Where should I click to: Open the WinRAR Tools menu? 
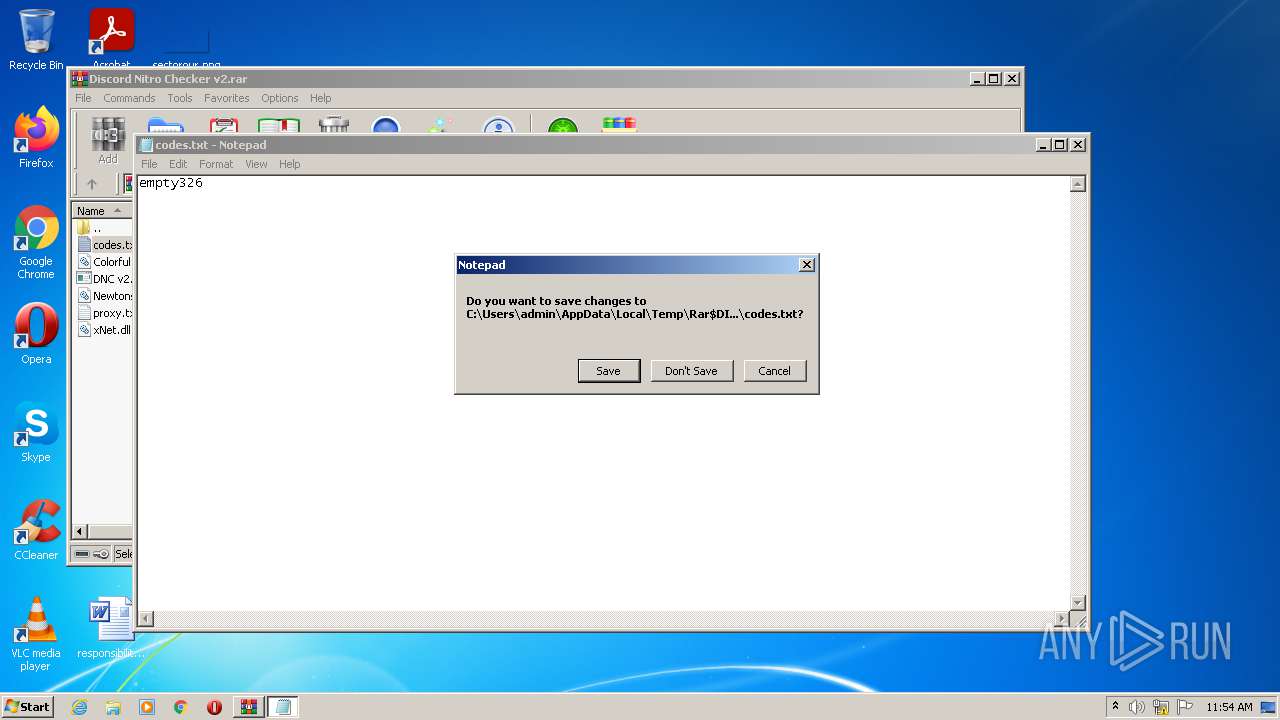180,98
